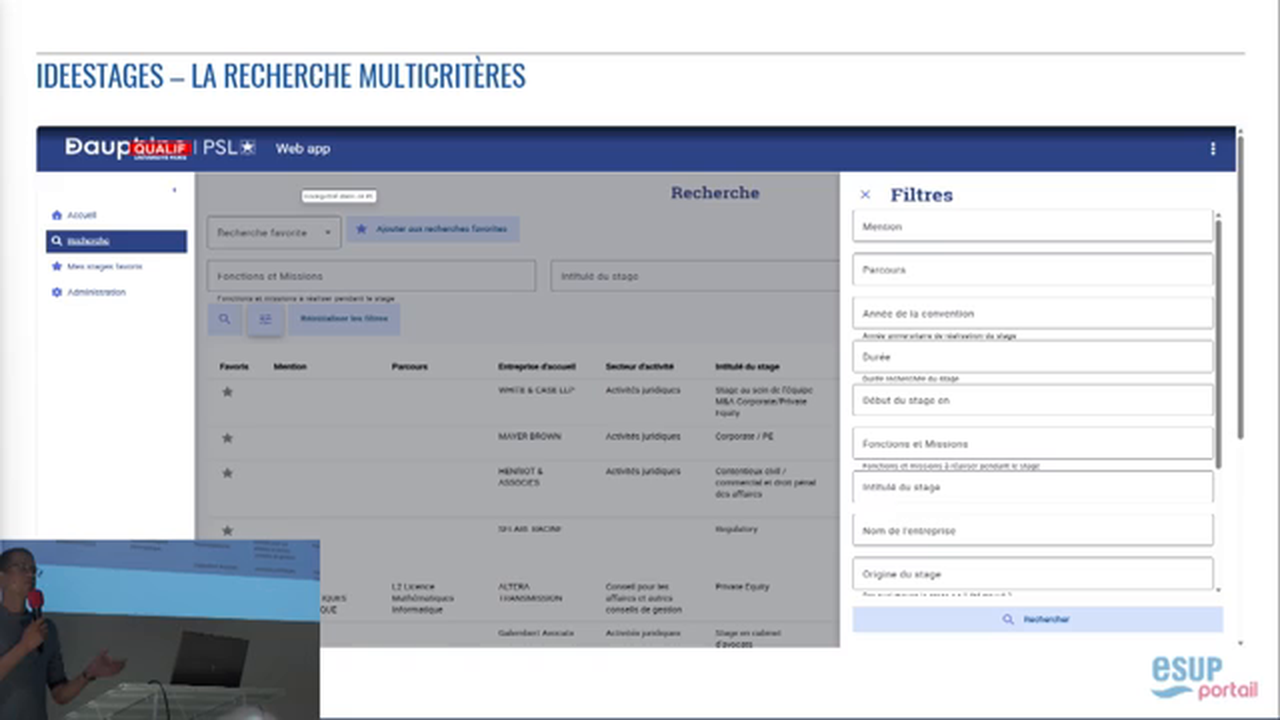Click the Rechercher button in Filtres panel

pos(1037,619)
